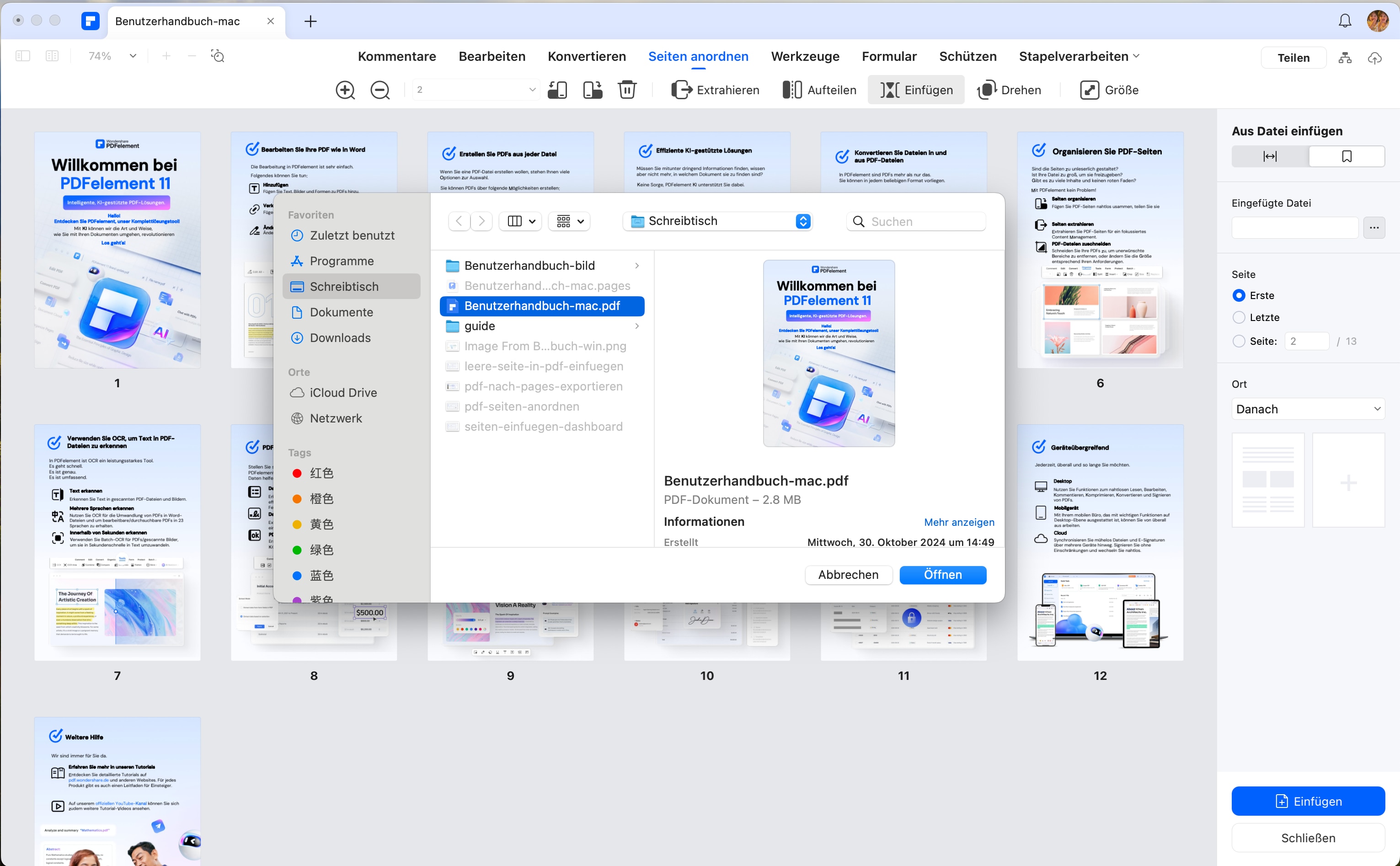Click the blank page plus thumbnail
Screen dimensions: 1400x866
click(x=1348, y=480)
